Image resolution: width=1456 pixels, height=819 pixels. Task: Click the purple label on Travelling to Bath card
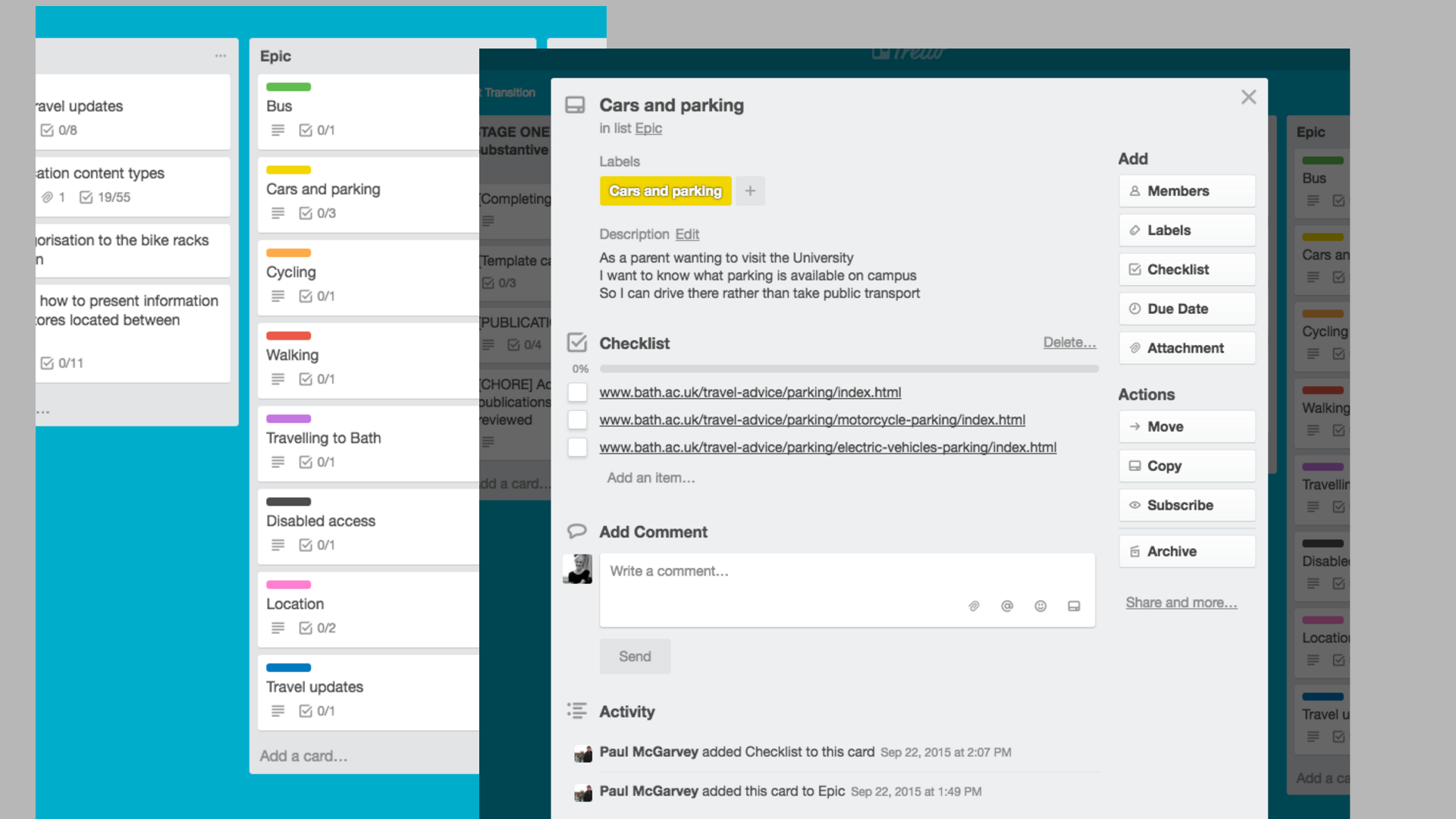[x=288, y=419]
